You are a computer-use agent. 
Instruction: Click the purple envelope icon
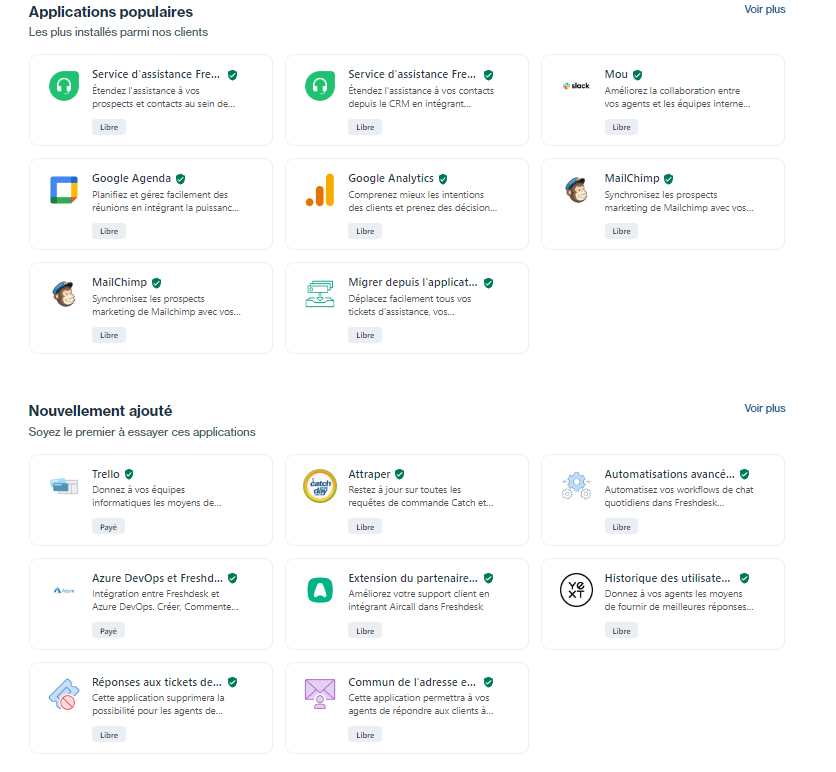pyautogui.click(x=320, y=694)
